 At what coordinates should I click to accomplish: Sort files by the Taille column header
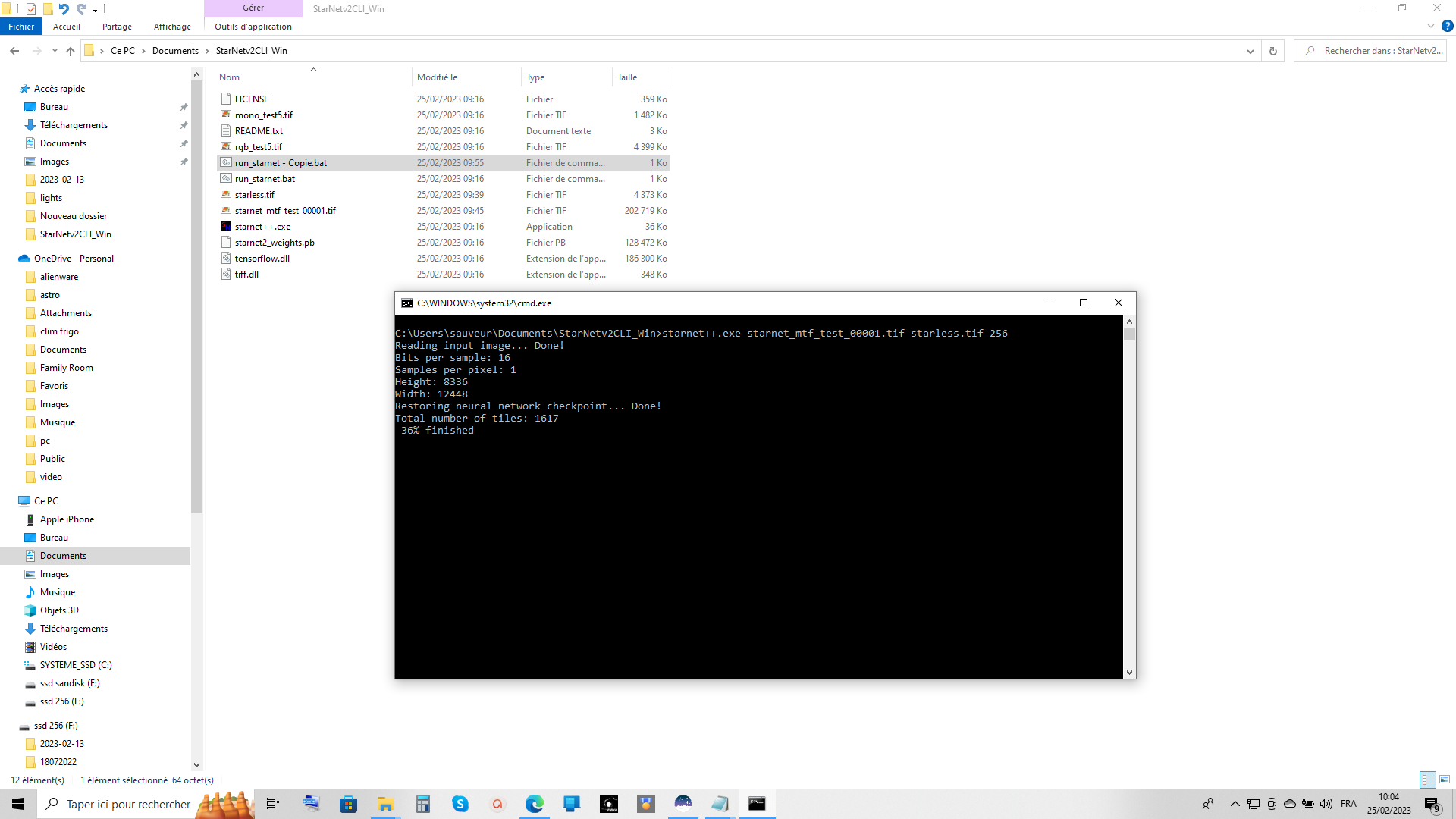tap(627, 77)
